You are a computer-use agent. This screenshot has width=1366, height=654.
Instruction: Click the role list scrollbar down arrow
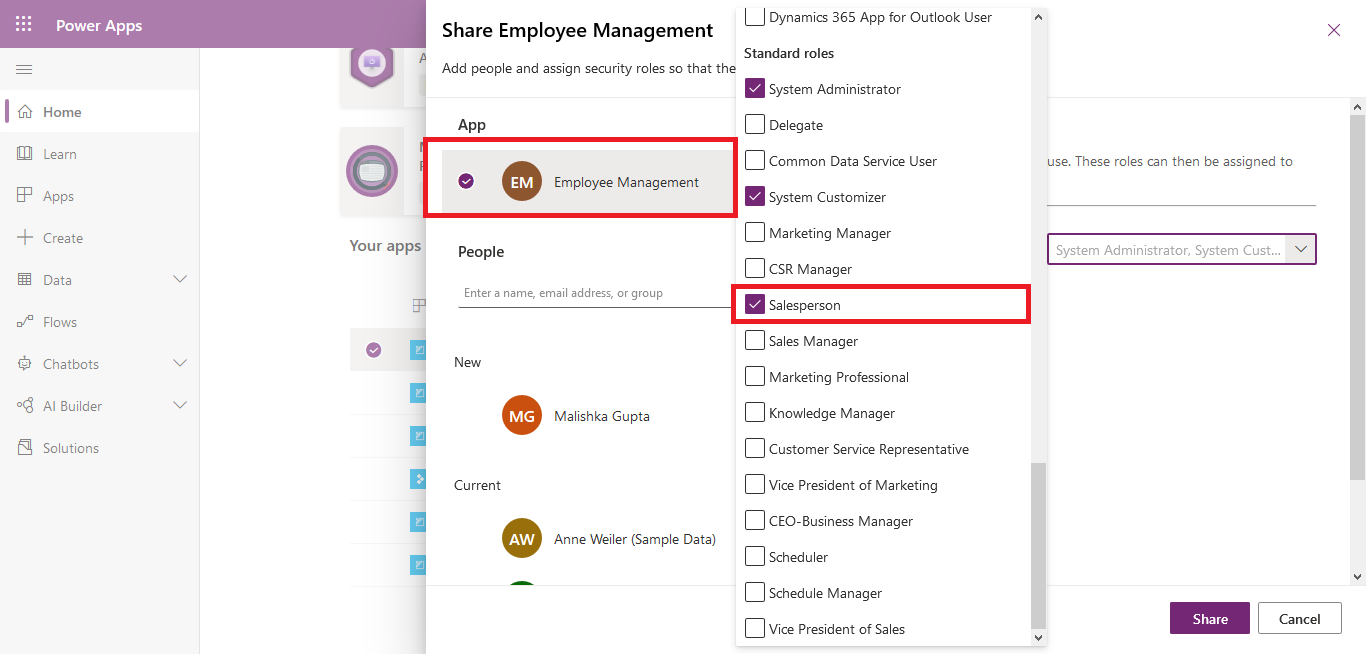(x=1038, y=637)
